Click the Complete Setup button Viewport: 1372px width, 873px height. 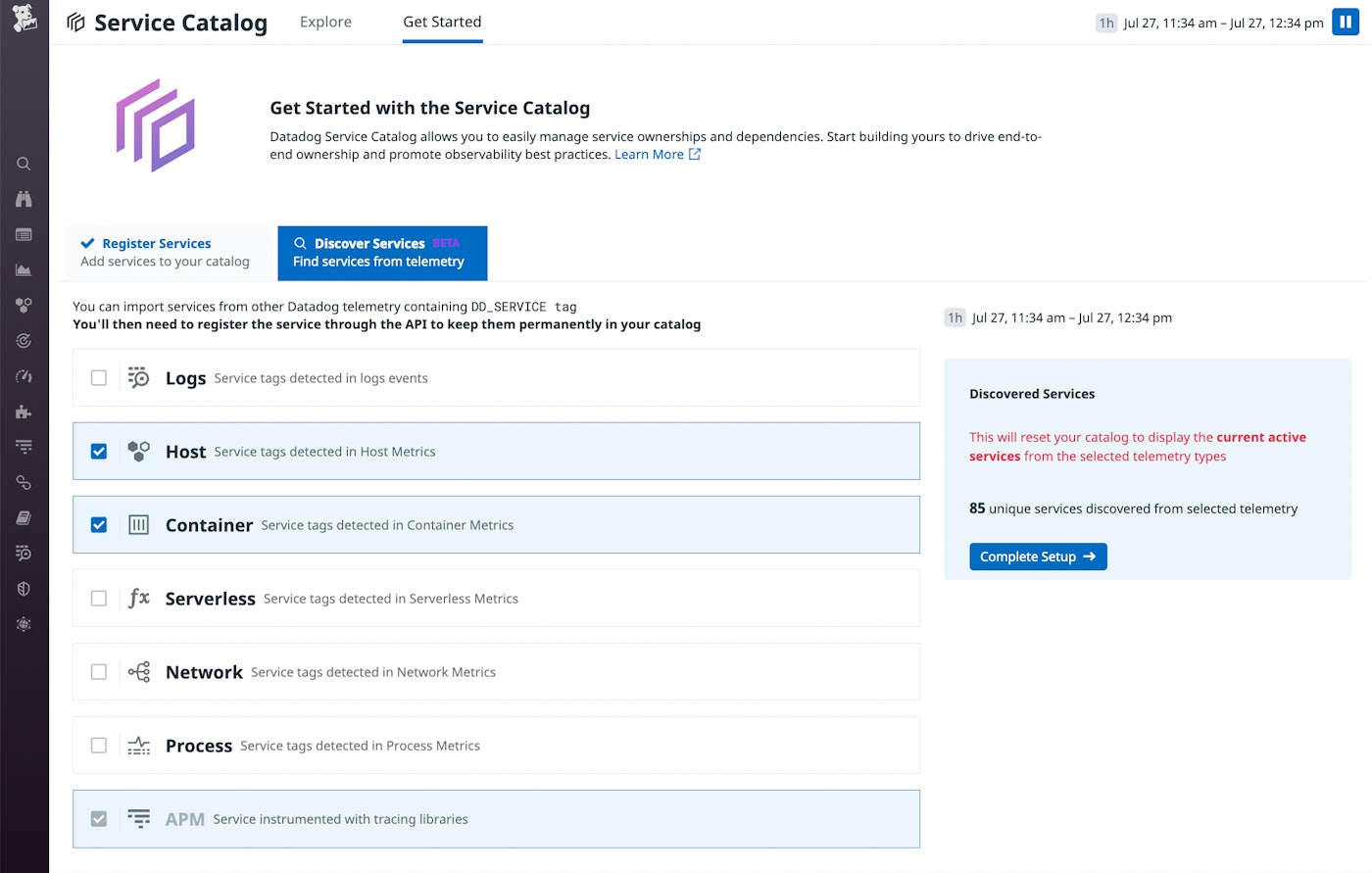pyautogui.click(x=1038, y=557)
